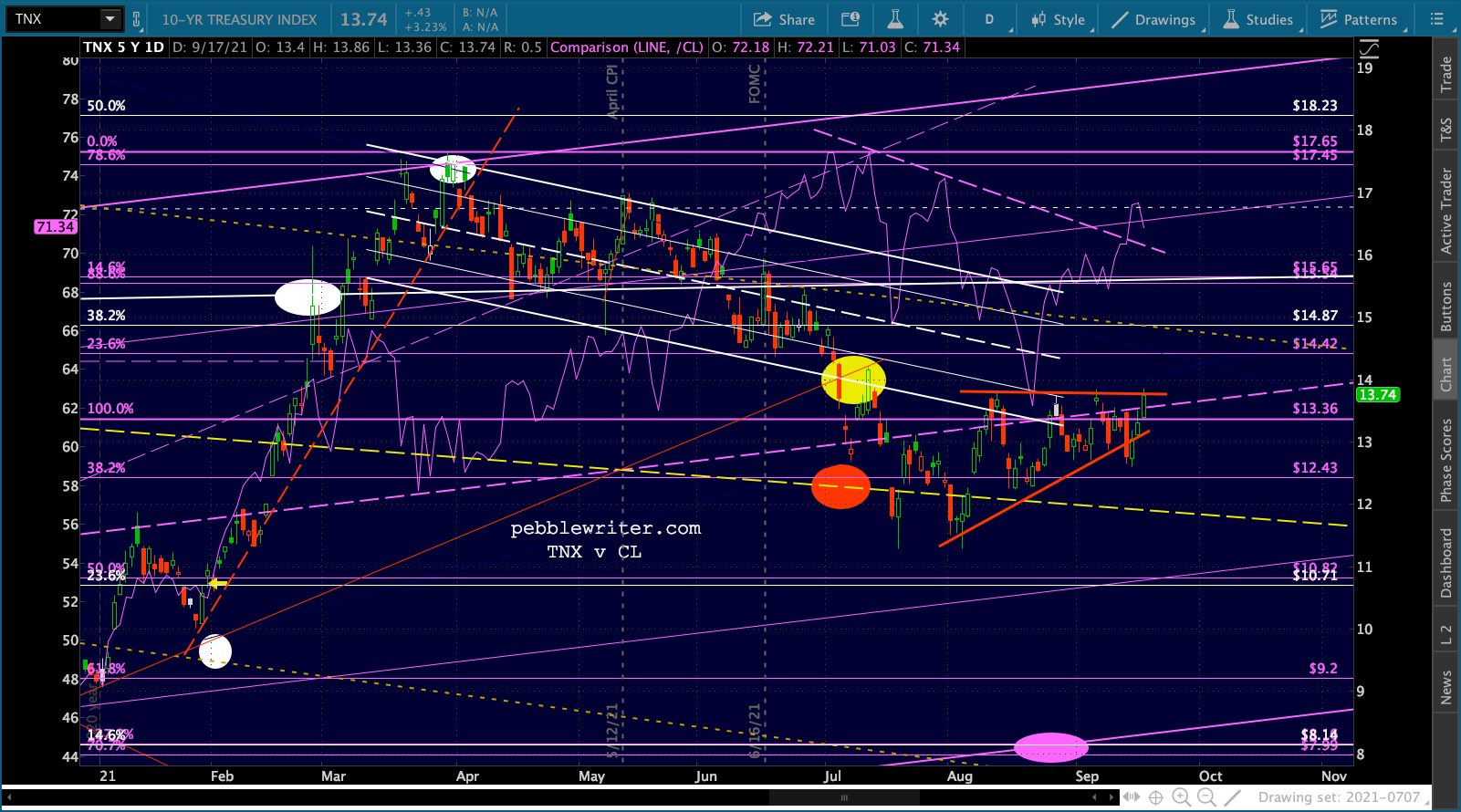The height and width of the screenshot is (812, 1461).
Task: Click the white ellipse near Mar
Action: point(308,297)
